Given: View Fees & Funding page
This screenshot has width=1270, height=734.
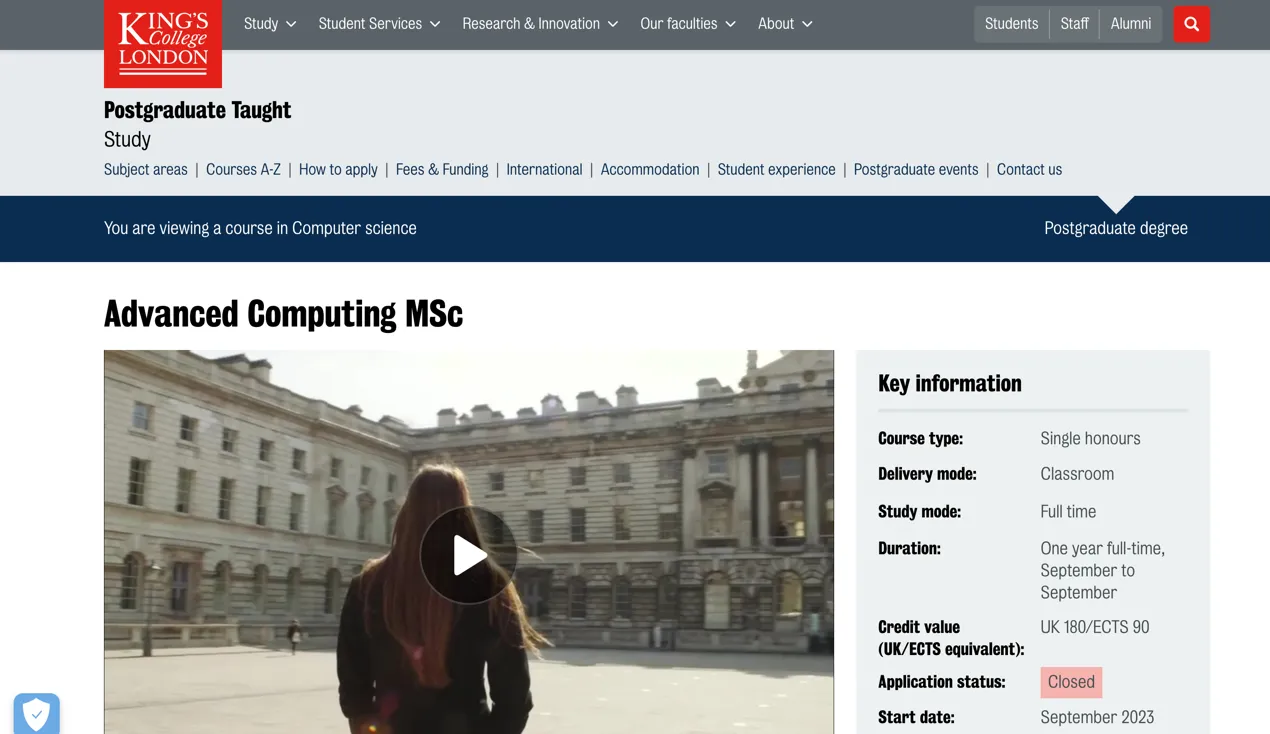Looking at the screenshot, I should (x=442, y=170).
